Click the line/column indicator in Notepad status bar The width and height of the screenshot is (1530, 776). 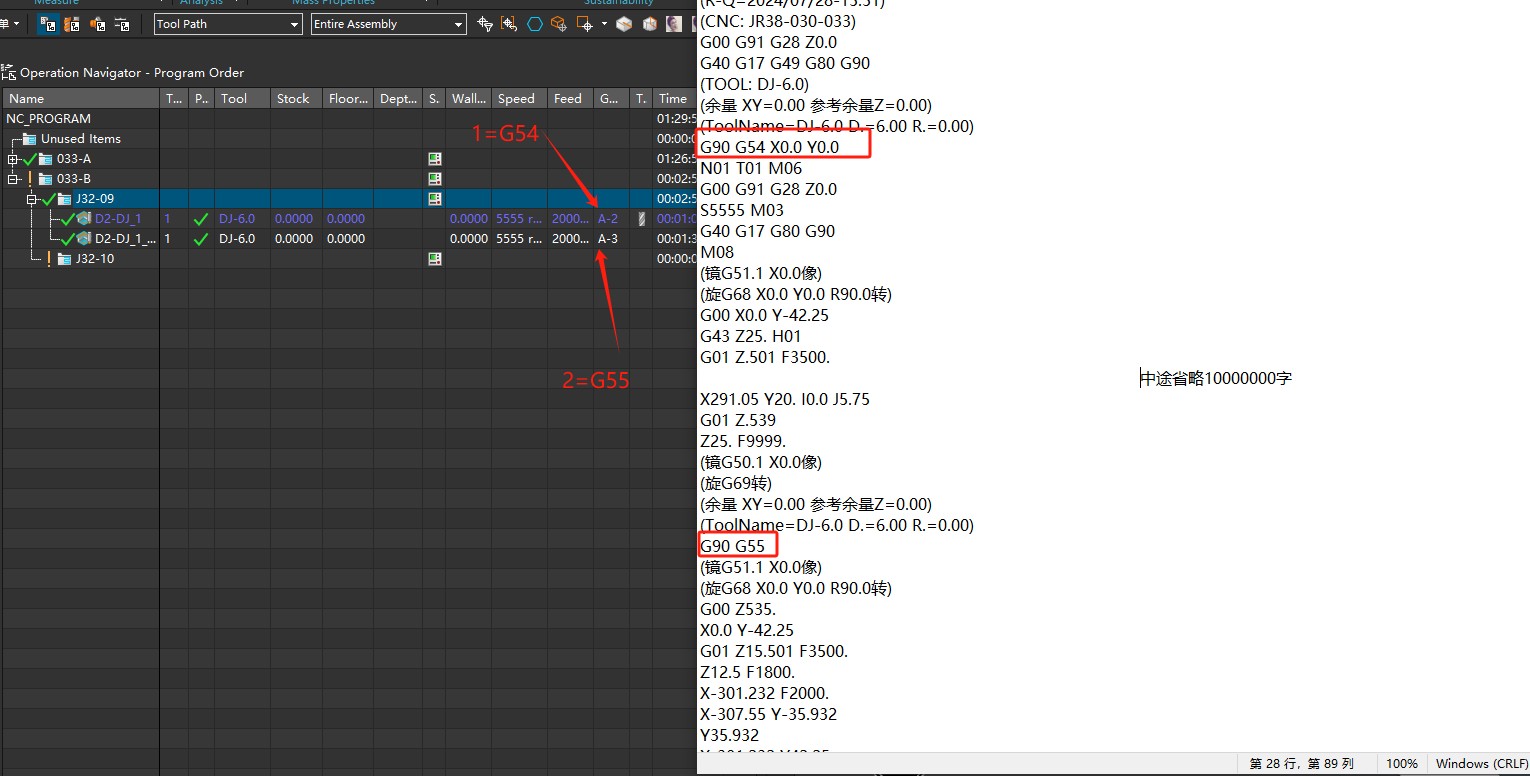click(1302, 764)
